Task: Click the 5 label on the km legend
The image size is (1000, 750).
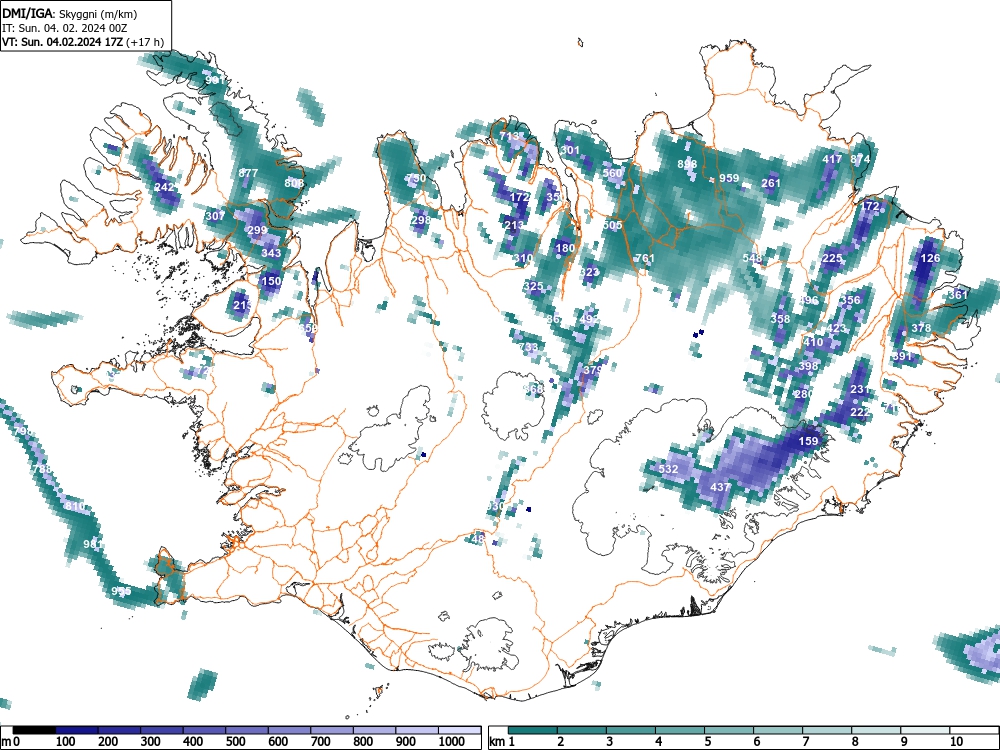Action: tap(707, 742)
